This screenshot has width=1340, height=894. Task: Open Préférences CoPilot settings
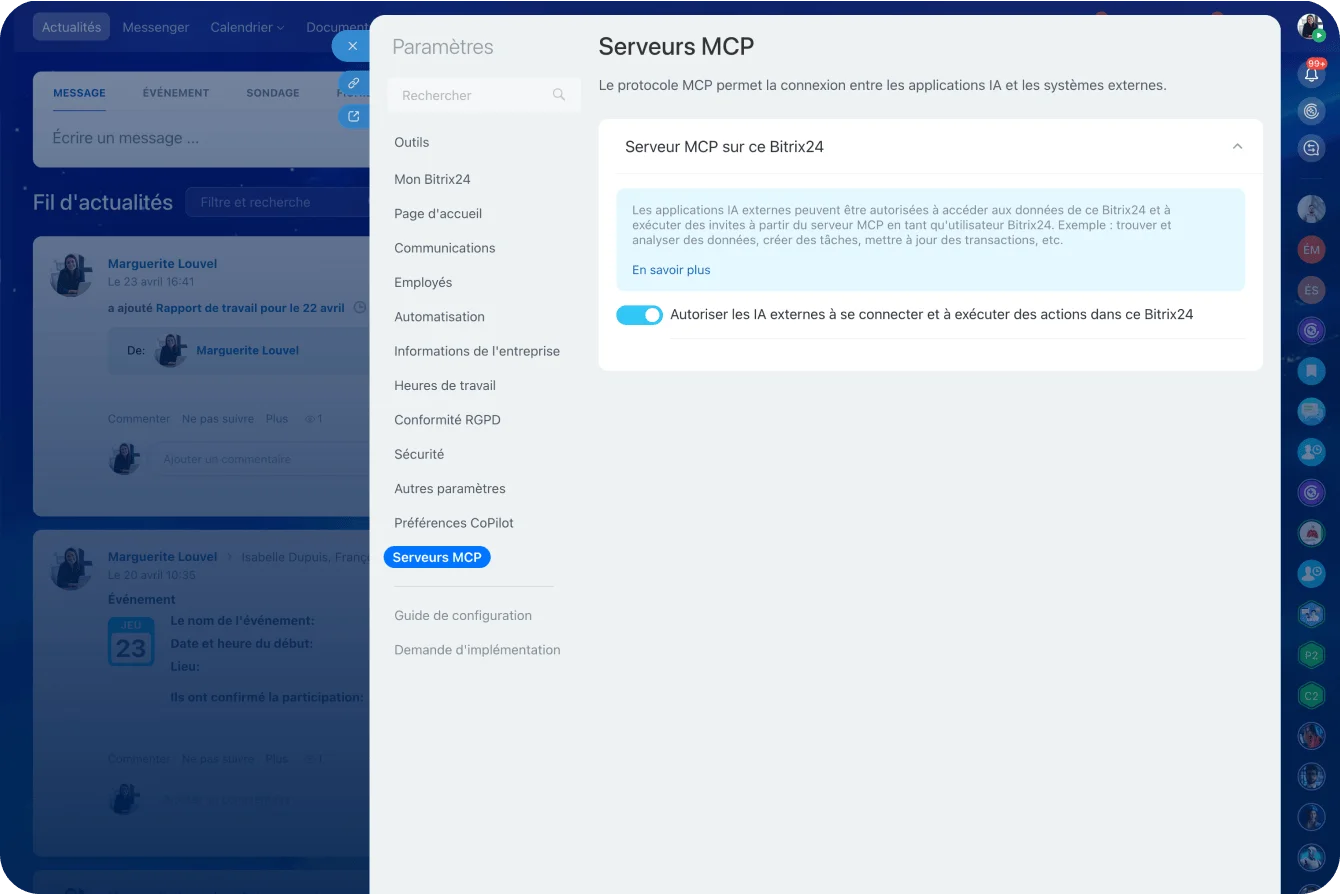pos(454,523)
